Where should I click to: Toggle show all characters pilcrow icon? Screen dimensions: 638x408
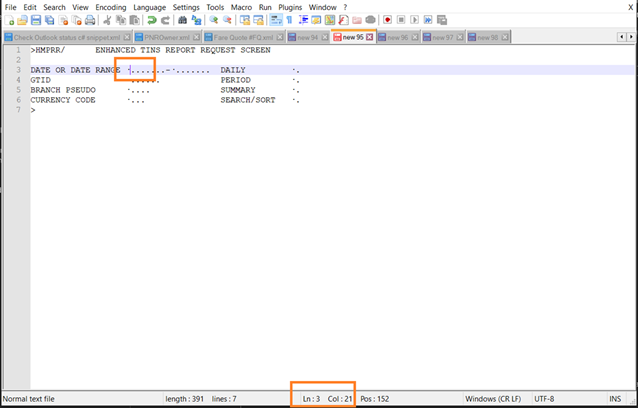pos(289,20)
